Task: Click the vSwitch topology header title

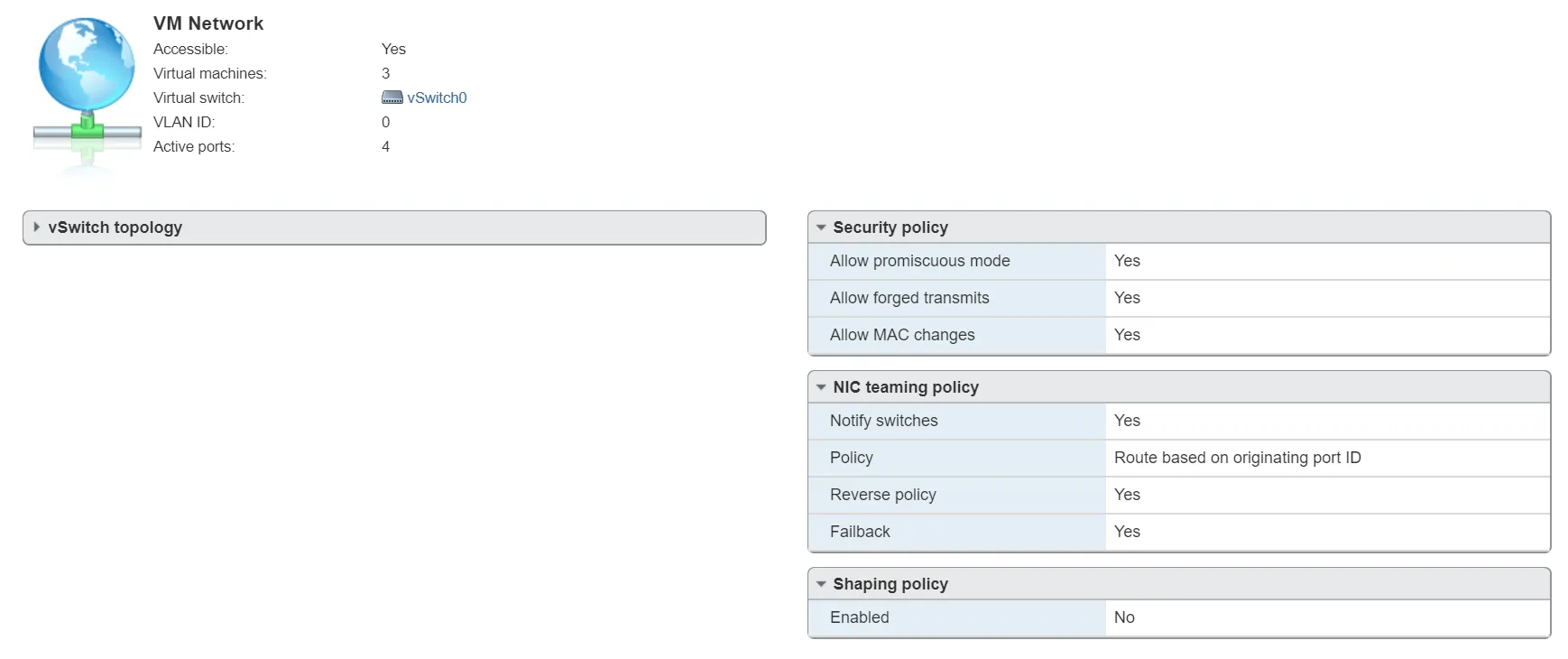Action: (115, 227)
